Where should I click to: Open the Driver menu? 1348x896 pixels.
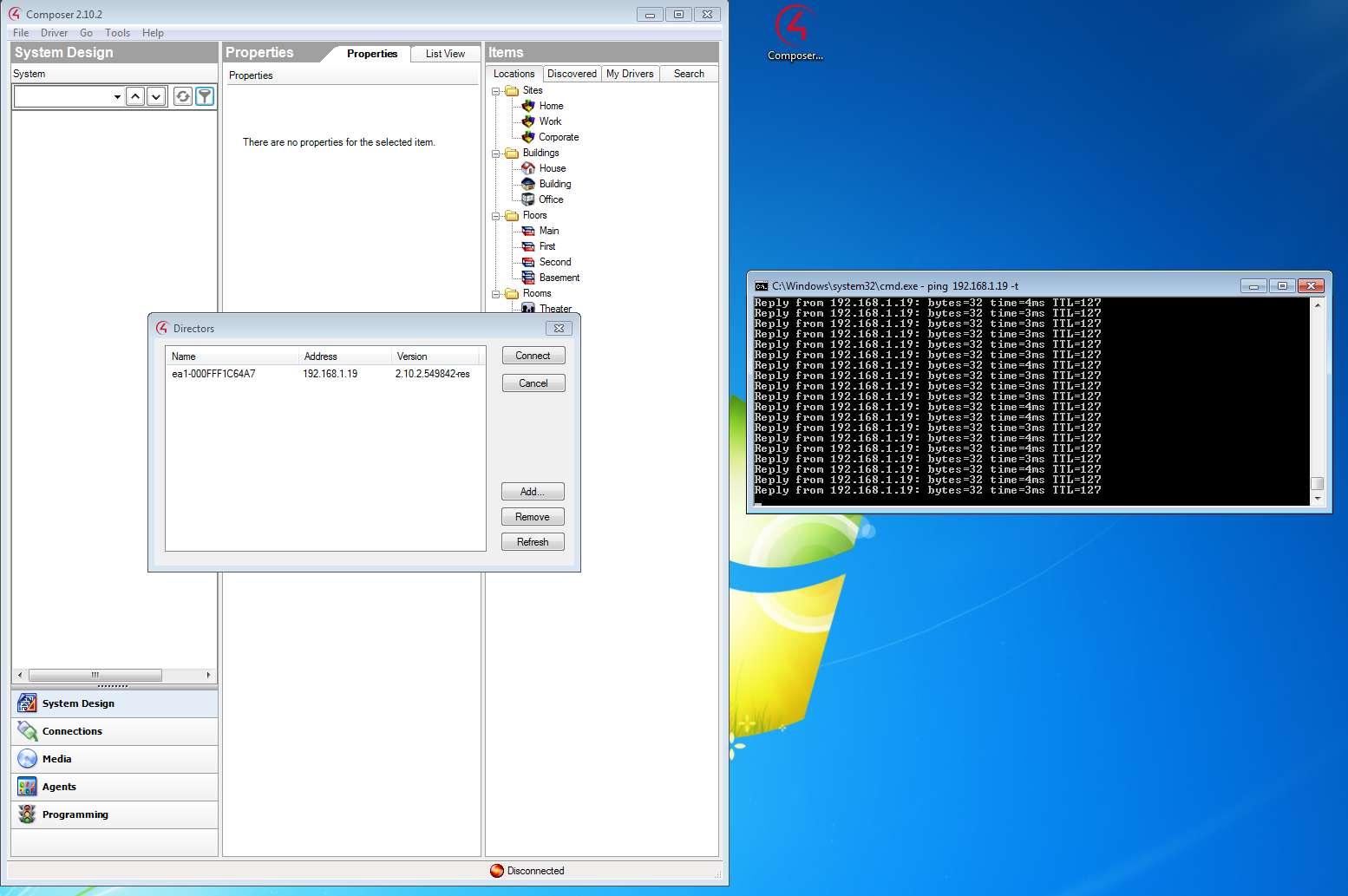click(x=54, y=33)
